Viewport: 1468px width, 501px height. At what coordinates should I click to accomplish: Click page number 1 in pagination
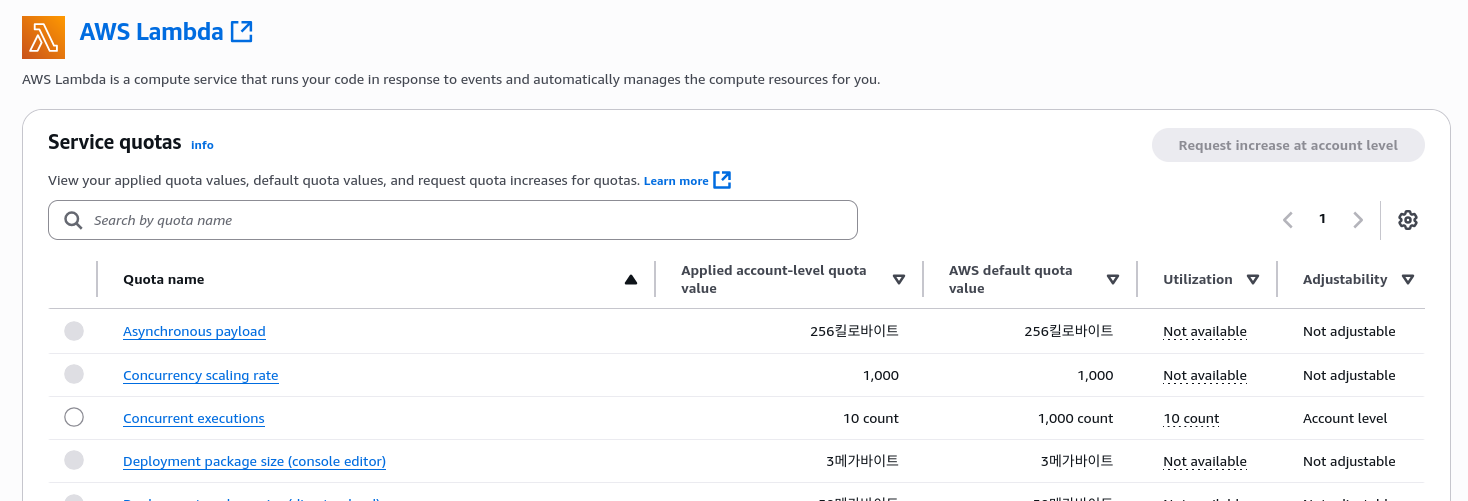point(1322,219)
